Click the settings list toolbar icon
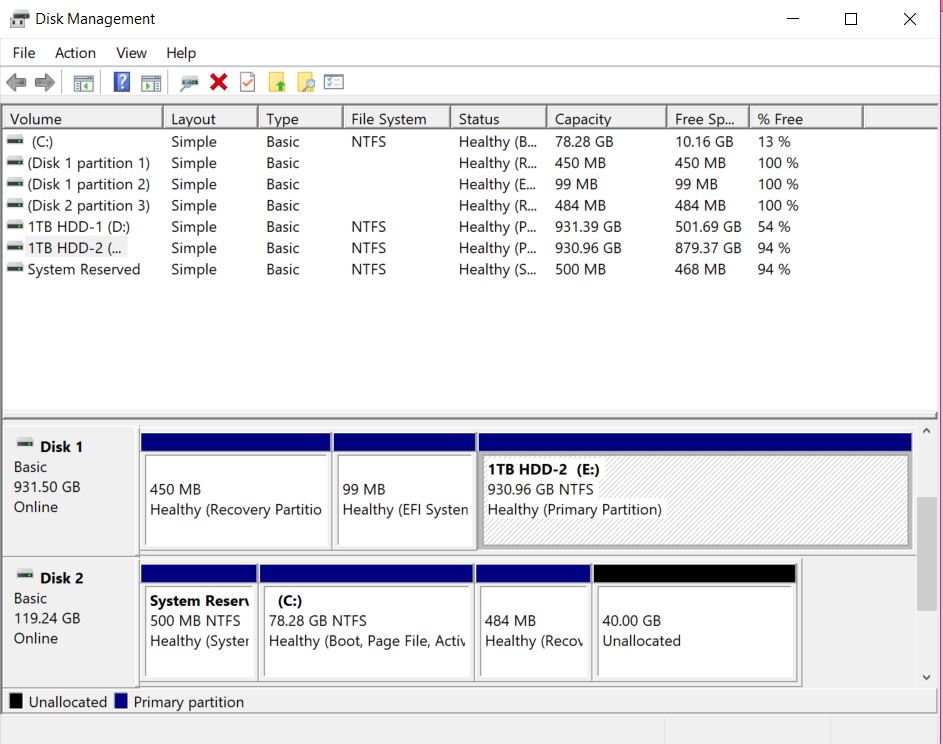943x744 pixels. point(334,81)
